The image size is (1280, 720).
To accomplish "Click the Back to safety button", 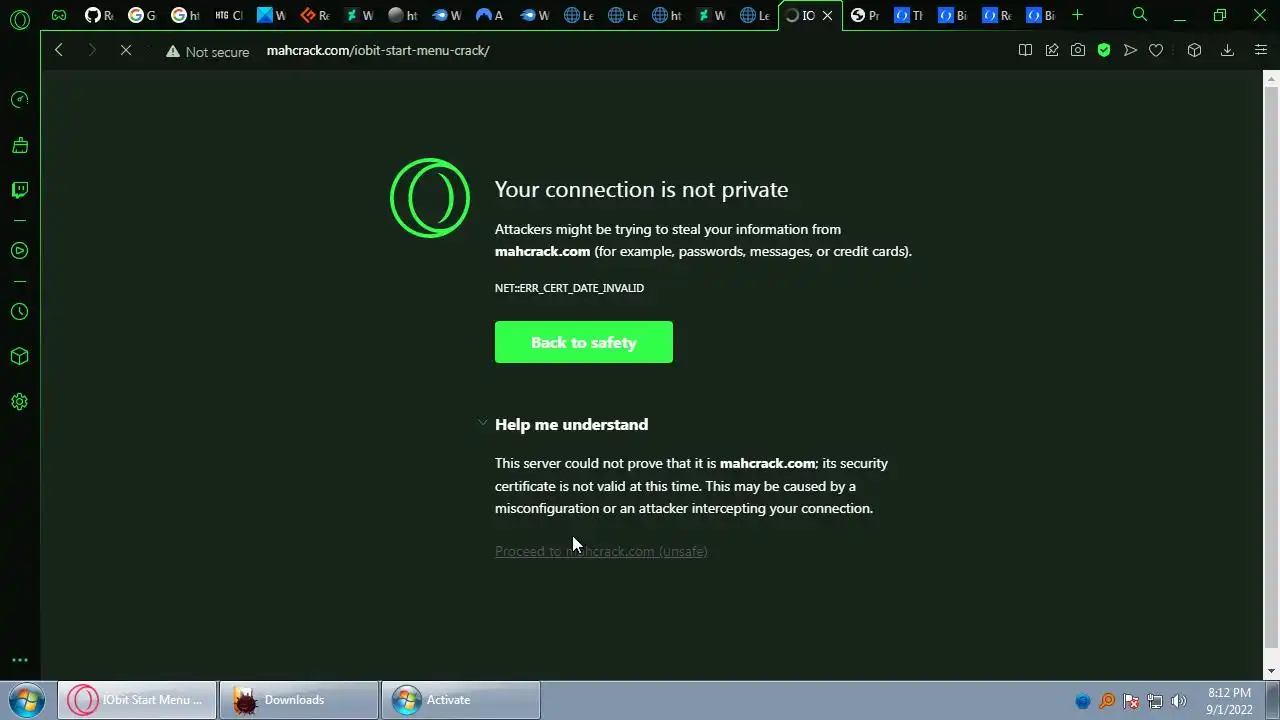I will tap(584, 342).
